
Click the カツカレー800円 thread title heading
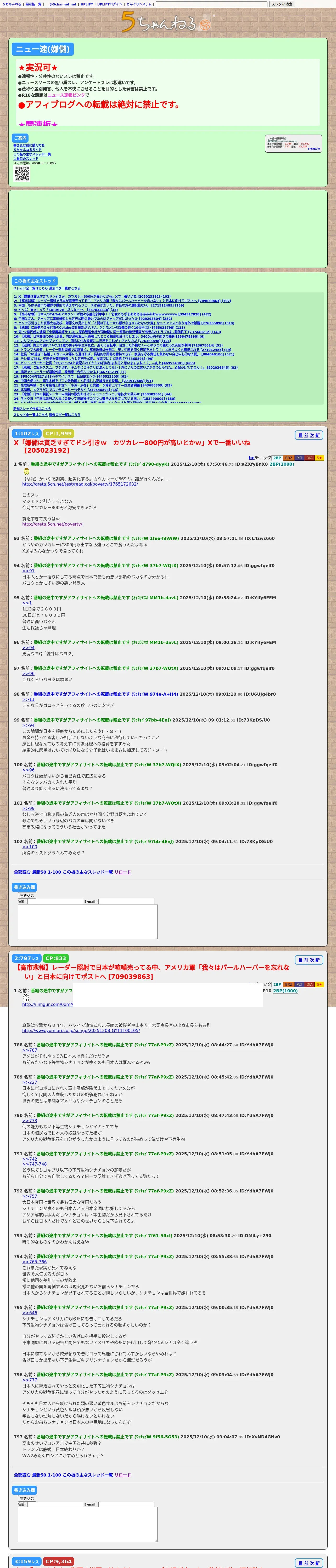(132, 446)
